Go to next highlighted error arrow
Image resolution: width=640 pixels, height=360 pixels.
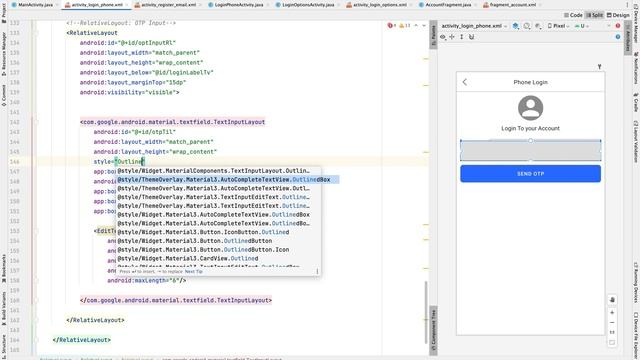pyautogui.click(x=424, y=26)
